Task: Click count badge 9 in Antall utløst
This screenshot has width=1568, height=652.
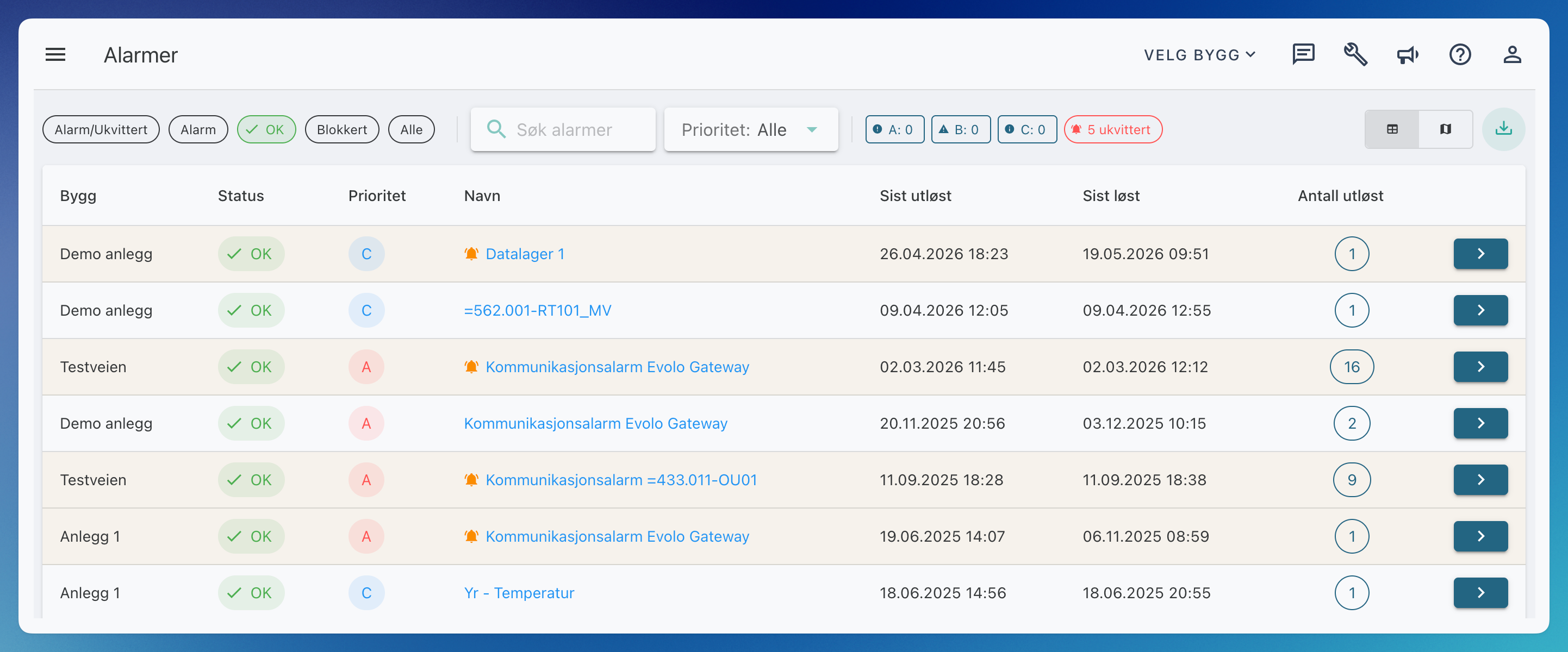Action: (x=1351, y=480)
